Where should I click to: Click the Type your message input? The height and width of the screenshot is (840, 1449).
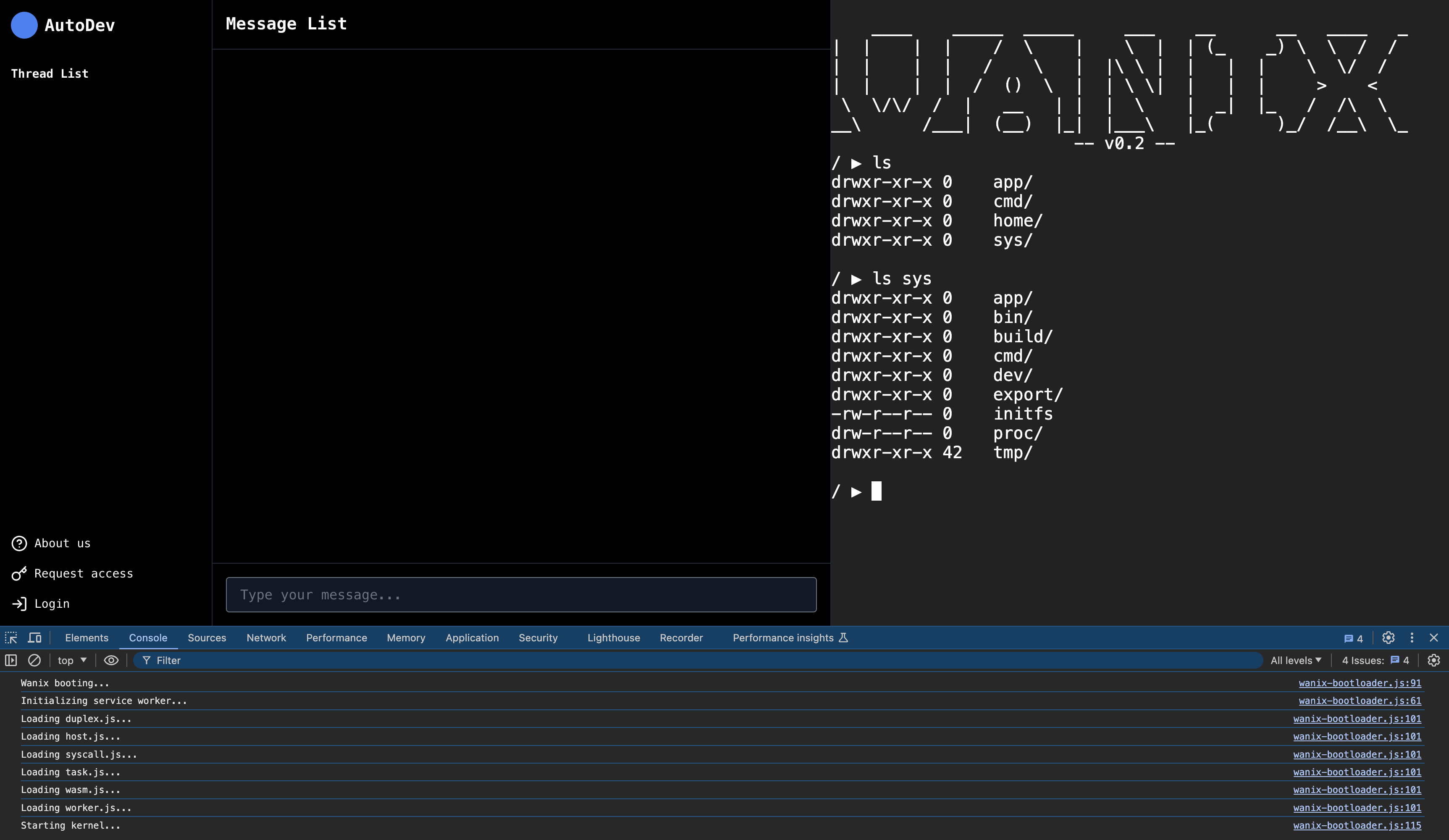click(x=520, y=594)
